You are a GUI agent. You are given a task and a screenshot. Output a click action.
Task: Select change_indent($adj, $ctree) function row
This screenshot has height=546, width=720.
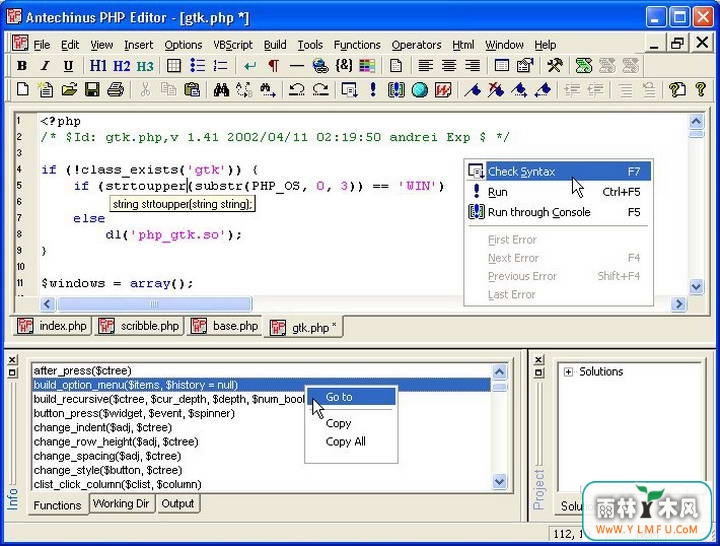[x=261, y=428]
